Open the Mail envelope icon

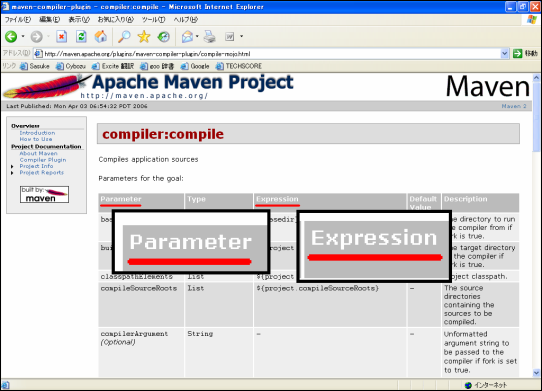pyautogui.click(x=187, y=36)
